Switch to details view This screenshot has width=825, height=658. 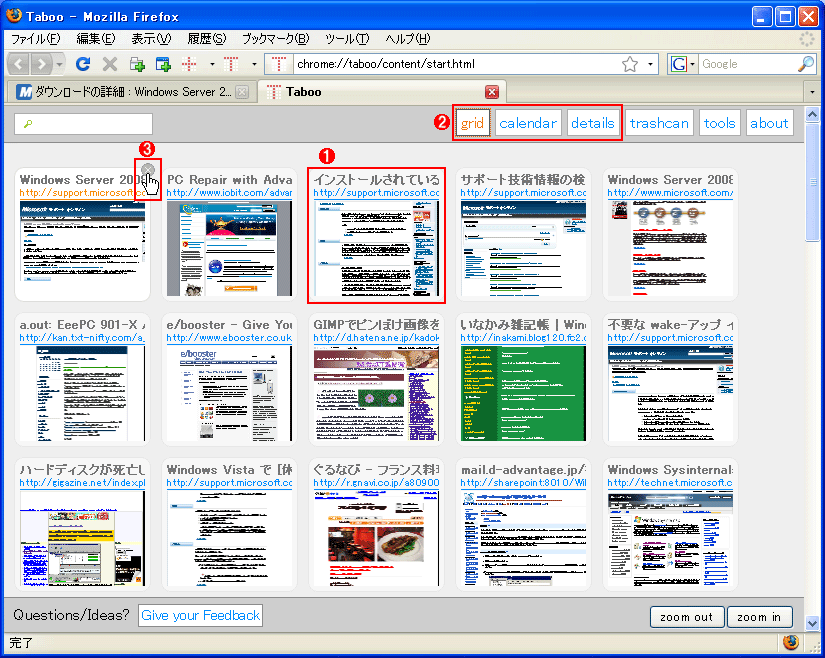pos(592,123)
